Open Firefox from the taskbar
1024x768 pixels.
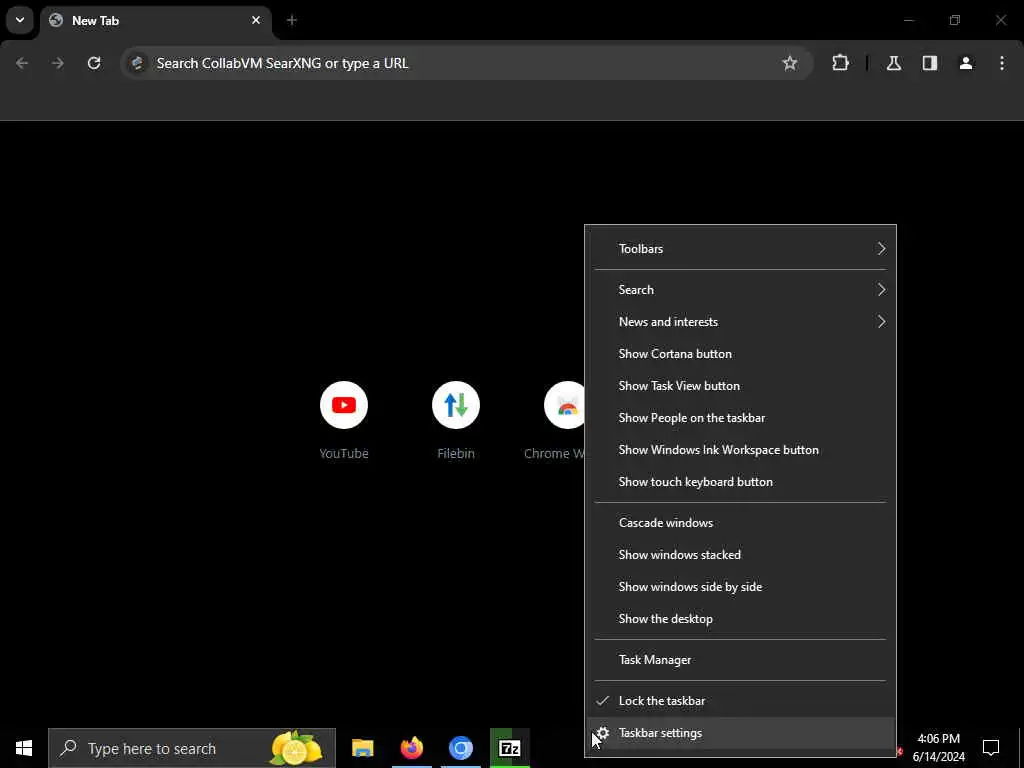point(411,748)
